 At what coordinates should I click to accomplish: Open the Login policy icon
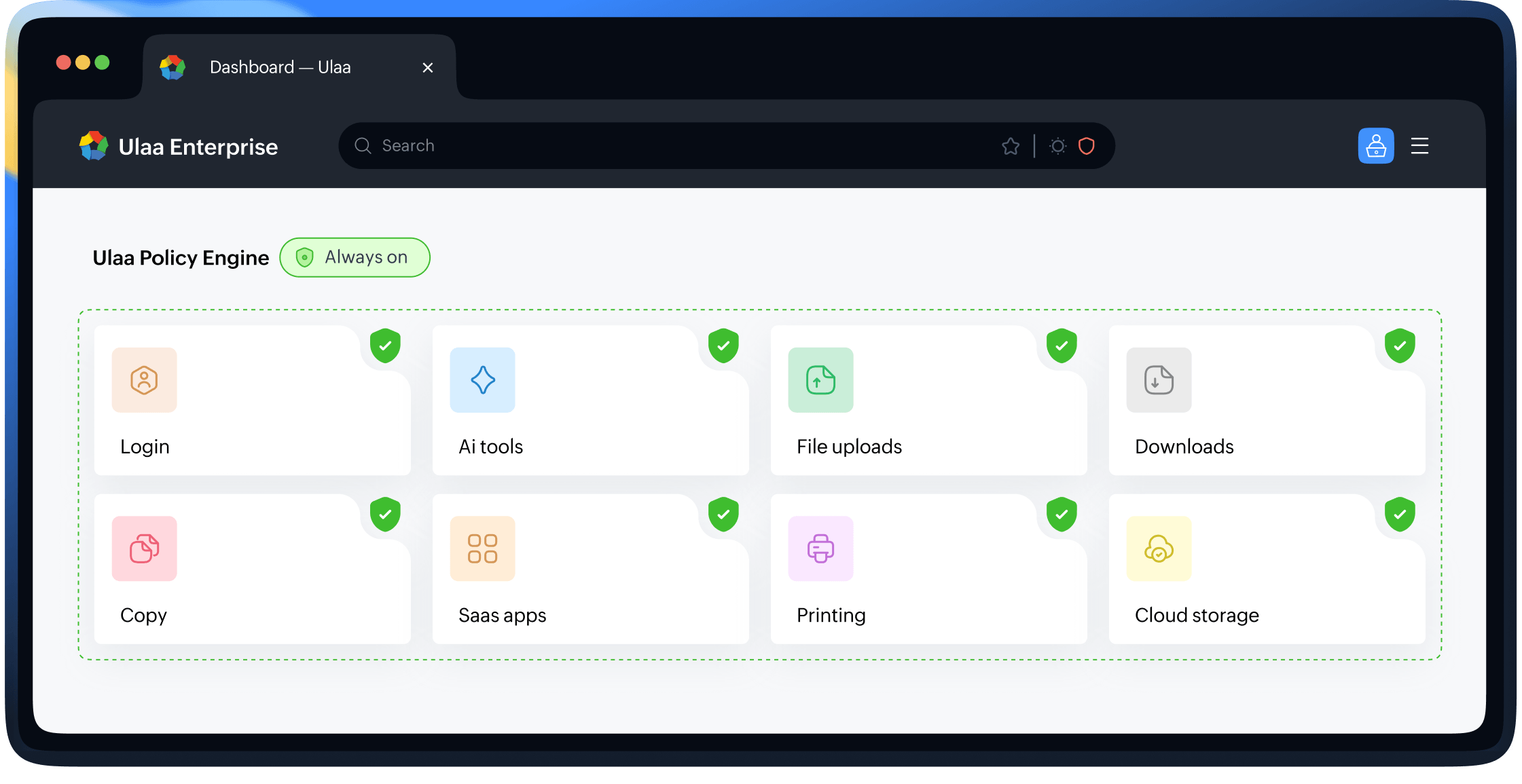tap(144, 380)
